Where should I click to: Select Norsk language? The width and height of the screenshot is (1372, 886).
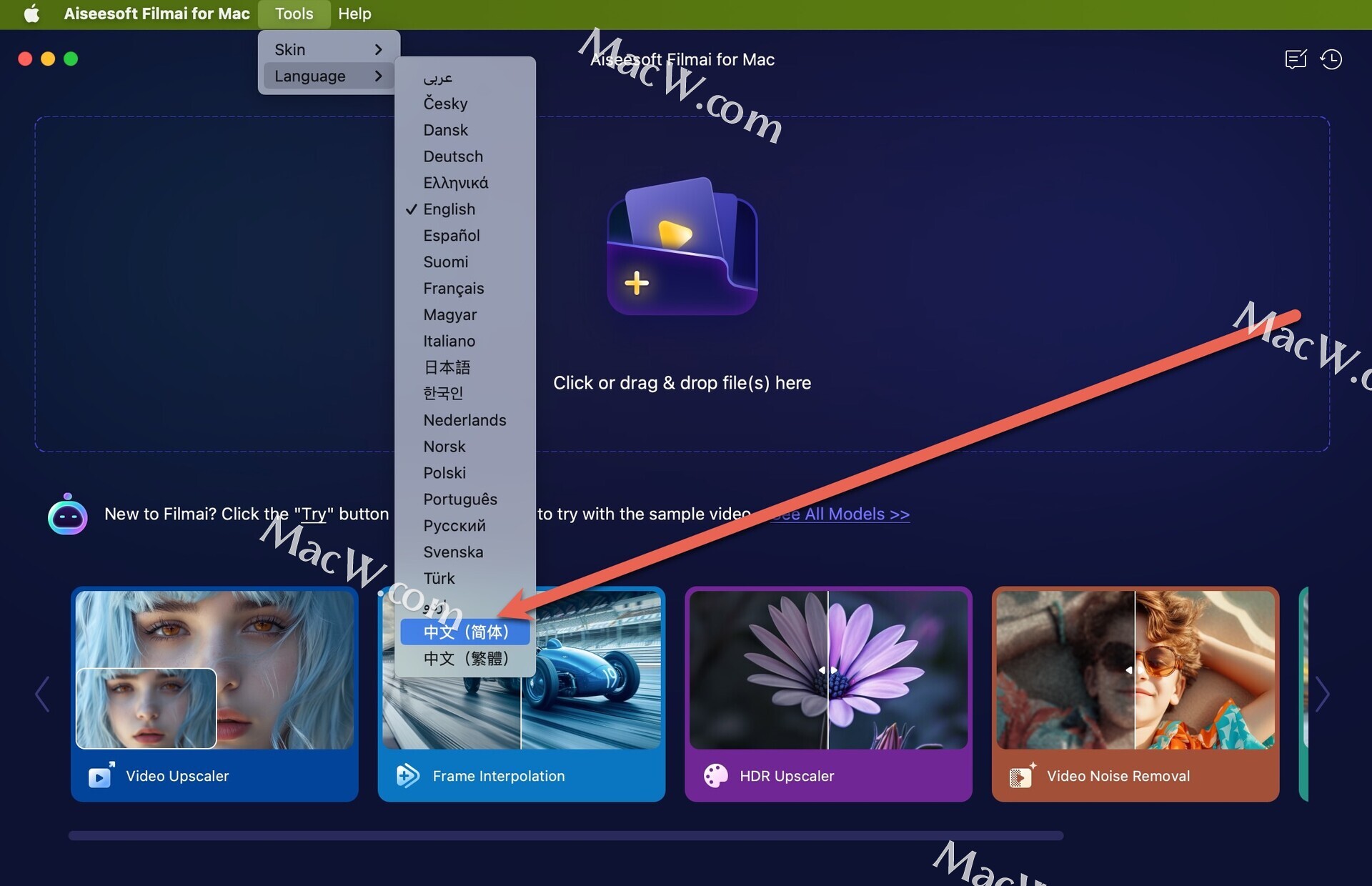click(x=465, y=447)
